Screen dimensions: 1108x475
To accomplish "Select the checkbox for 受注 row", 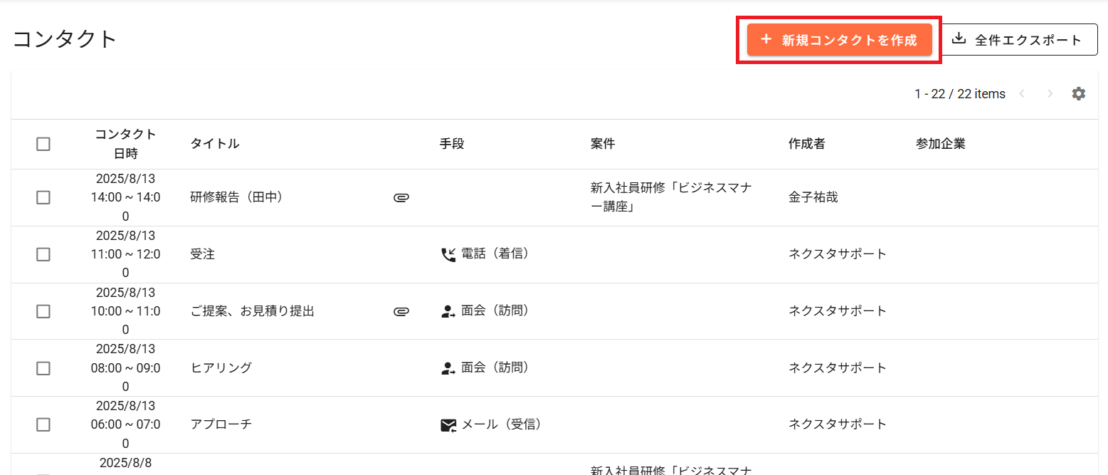I will tap(43, 254).
